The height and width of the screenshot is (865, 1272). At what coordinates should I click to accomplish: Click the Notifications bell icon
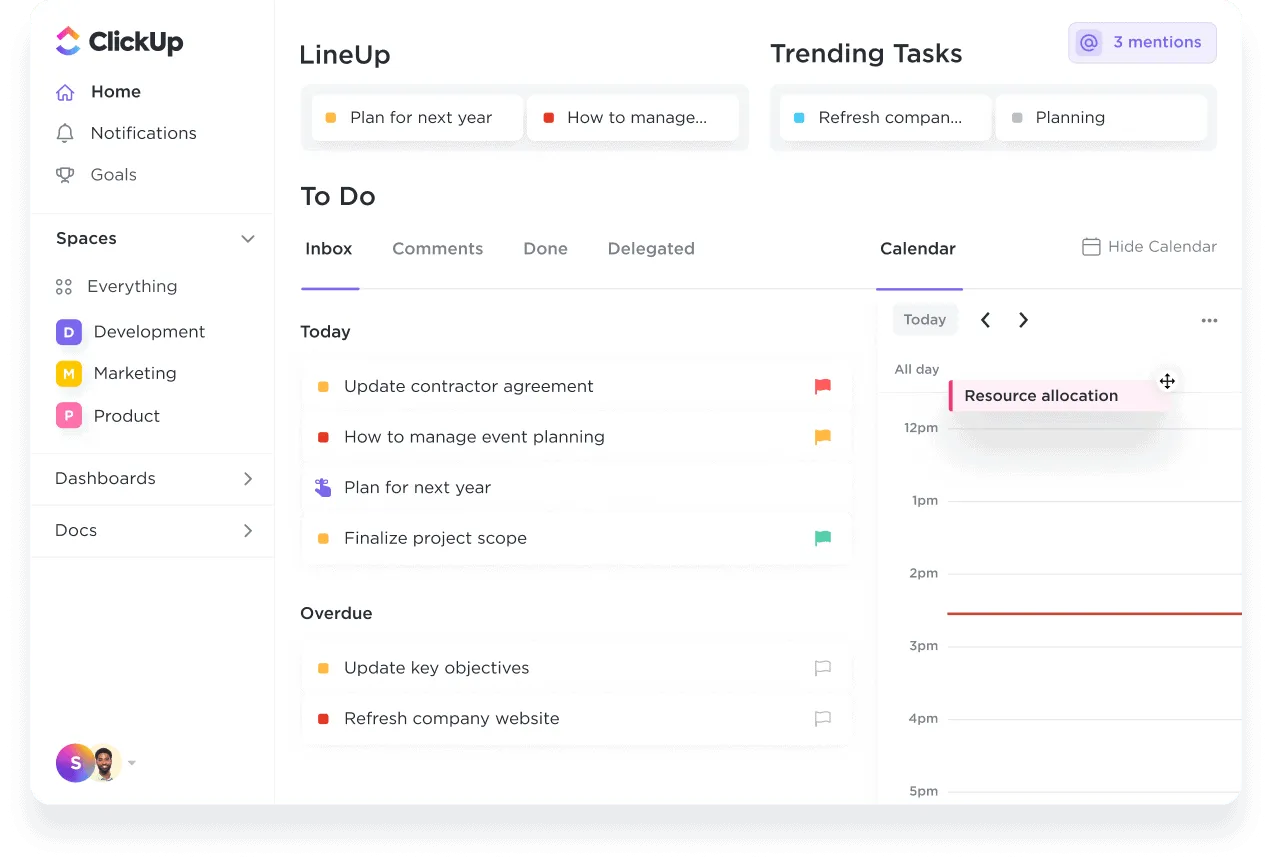pos(65,133)
